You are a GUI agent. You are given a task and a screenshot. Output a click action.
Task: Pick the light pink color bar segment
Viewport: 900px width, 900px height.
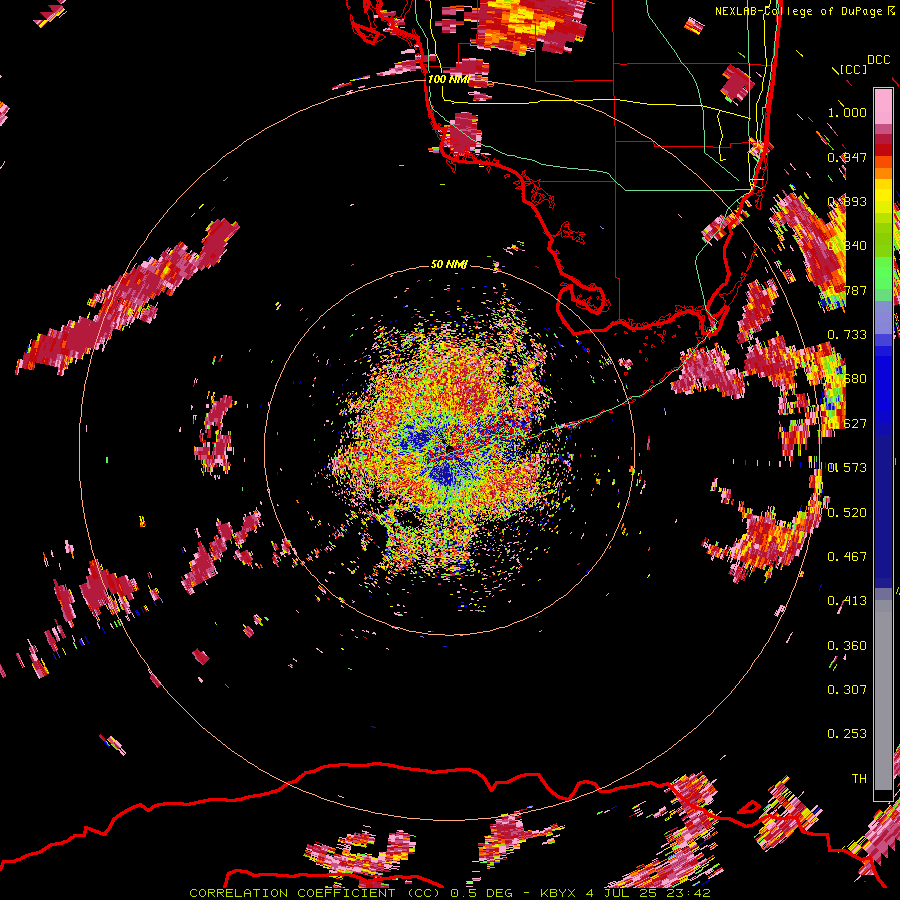tap(883, 106)
